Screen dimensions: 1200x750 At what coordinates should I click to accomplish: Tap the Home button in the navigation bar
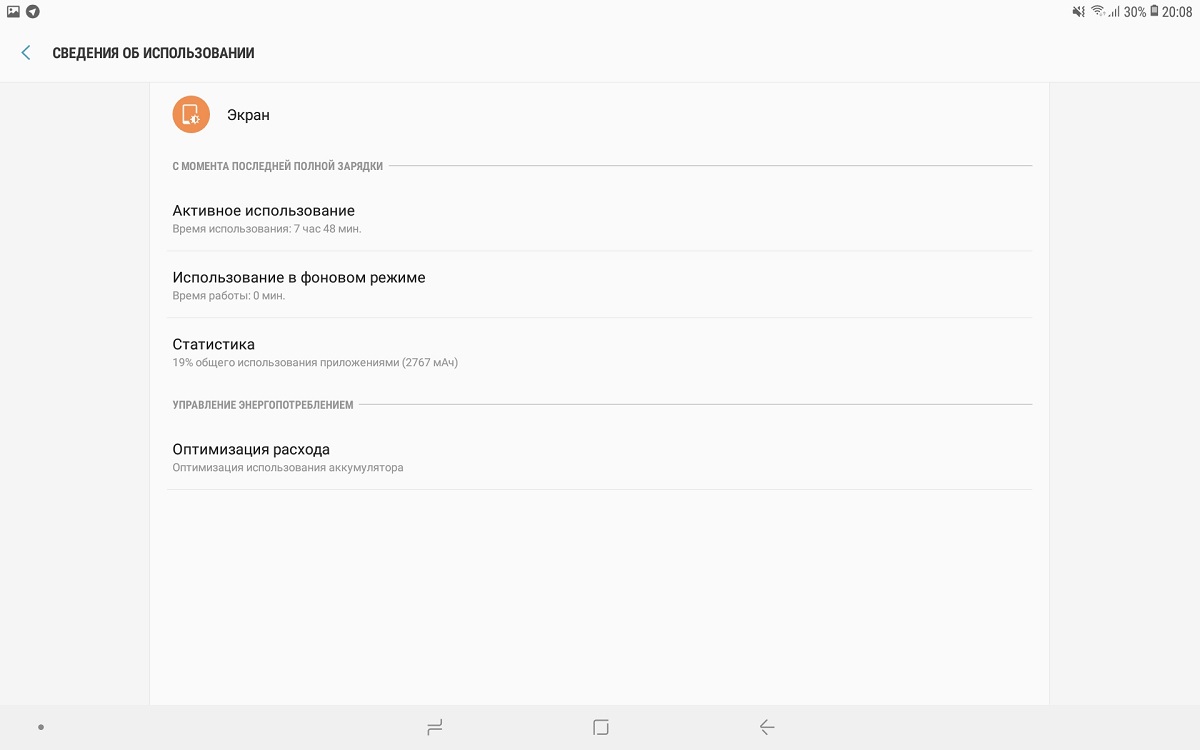600,728
